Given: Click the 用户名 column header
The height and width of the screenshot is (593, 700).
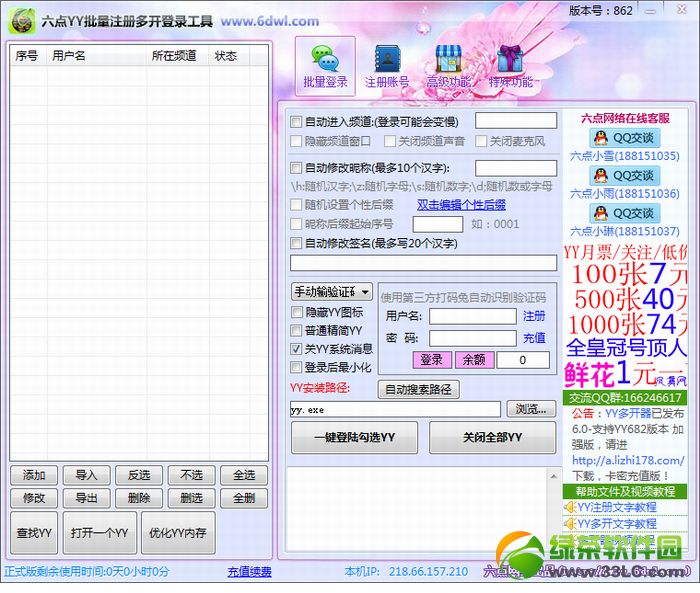Looking at the screenshot, I should point(97,56).
